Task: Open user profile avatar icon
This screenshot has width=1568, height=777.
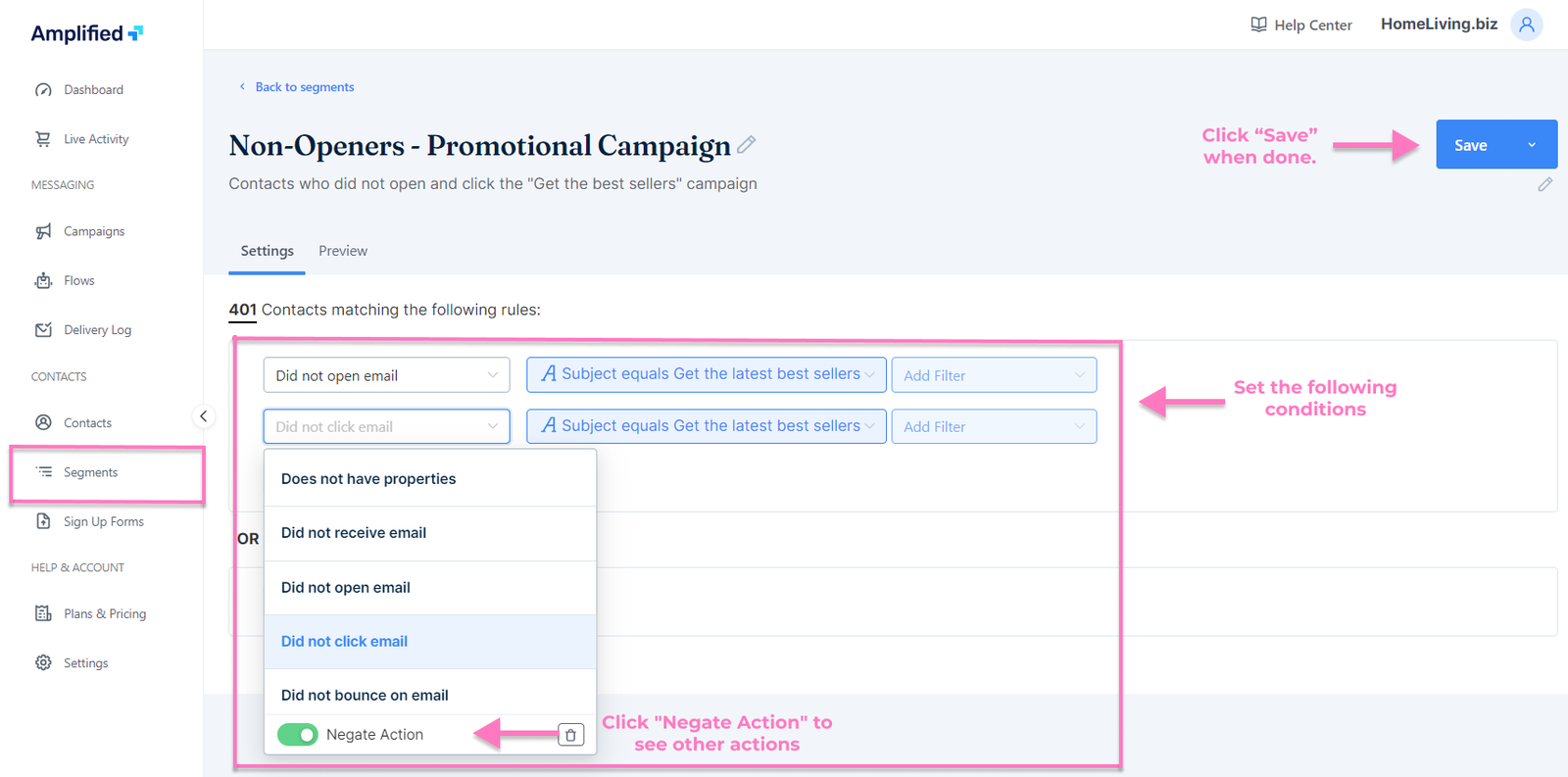Action: tap(1526, 24)
